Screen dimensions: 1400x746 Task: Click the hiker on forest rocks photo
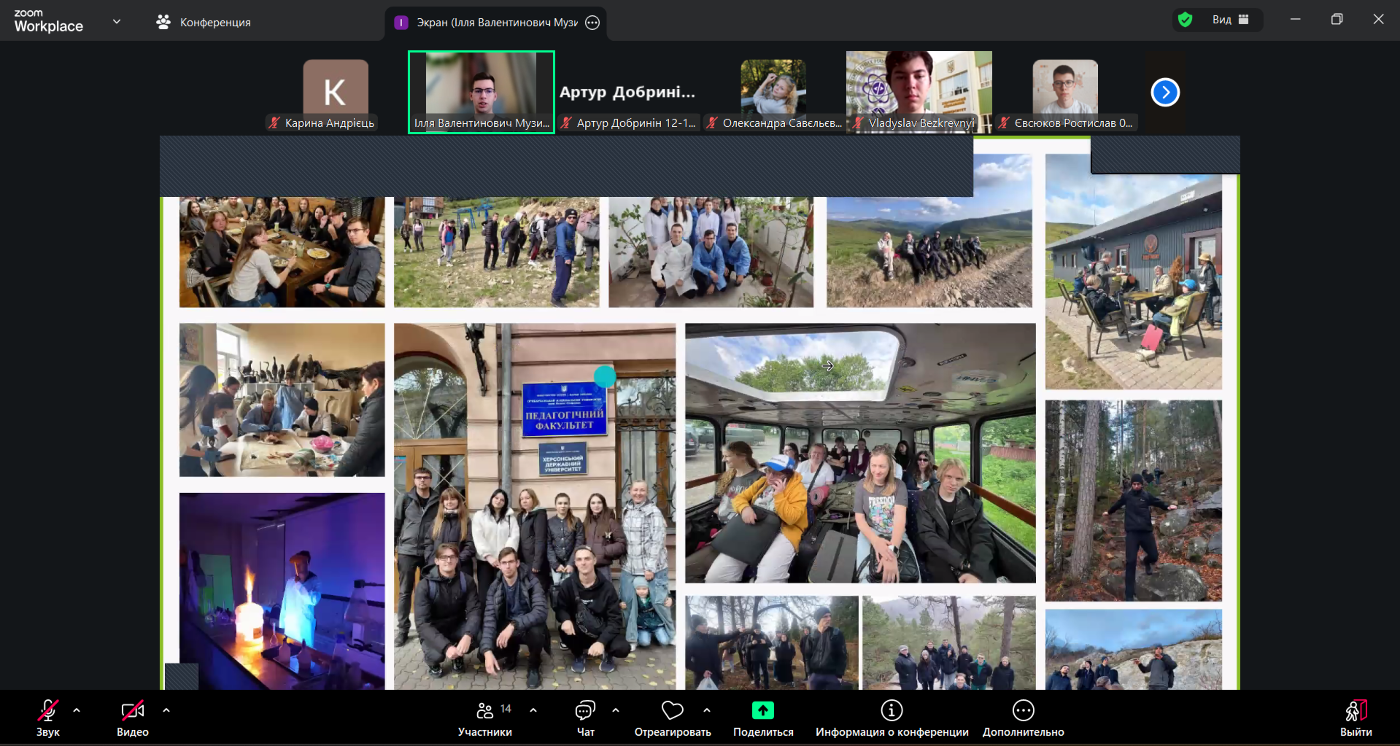click(x=1133, y=500)
